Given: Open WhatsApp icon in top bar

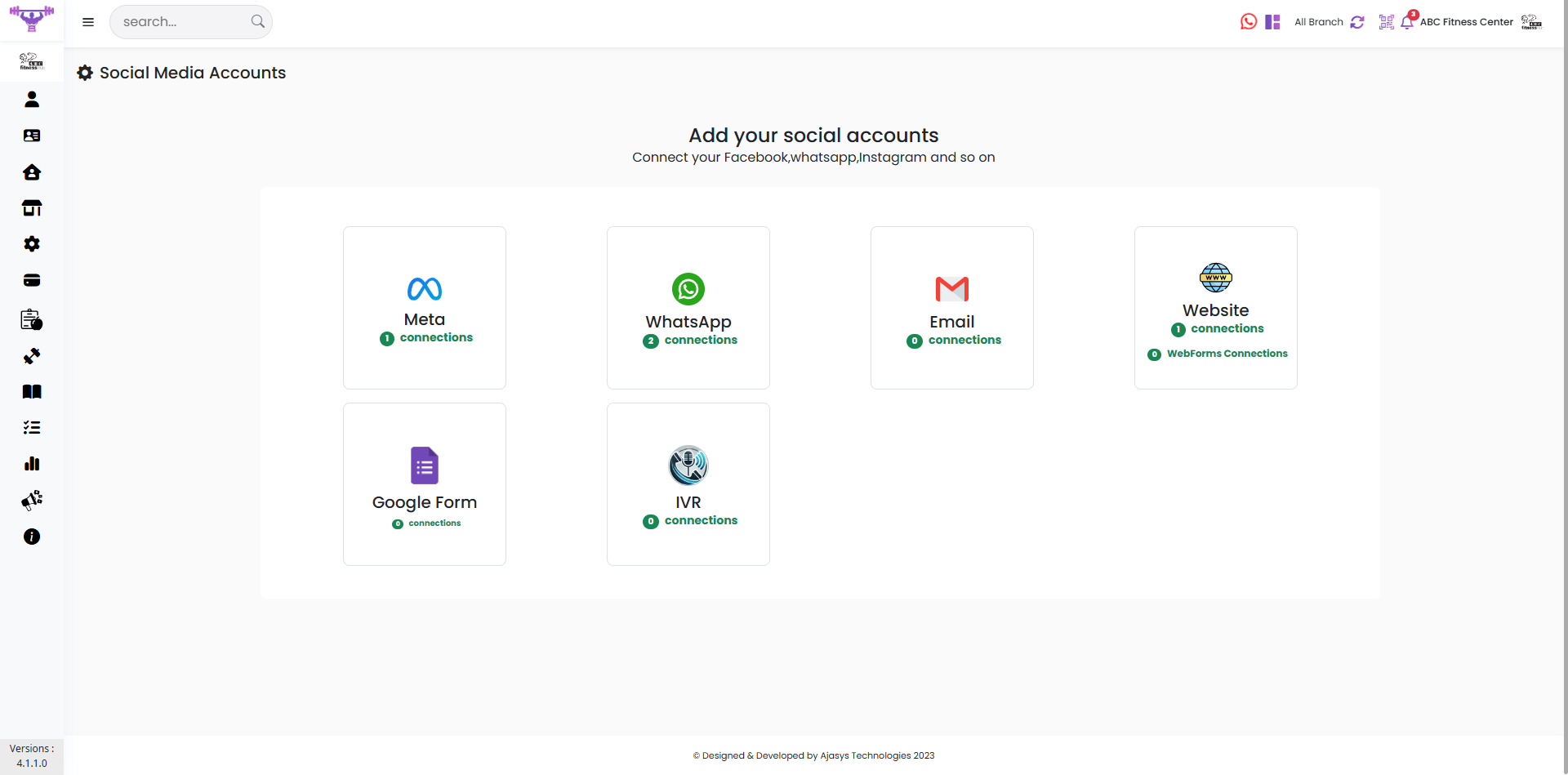Looking at the screenshot, I should pyautogui.click(x=1249, y=22).
